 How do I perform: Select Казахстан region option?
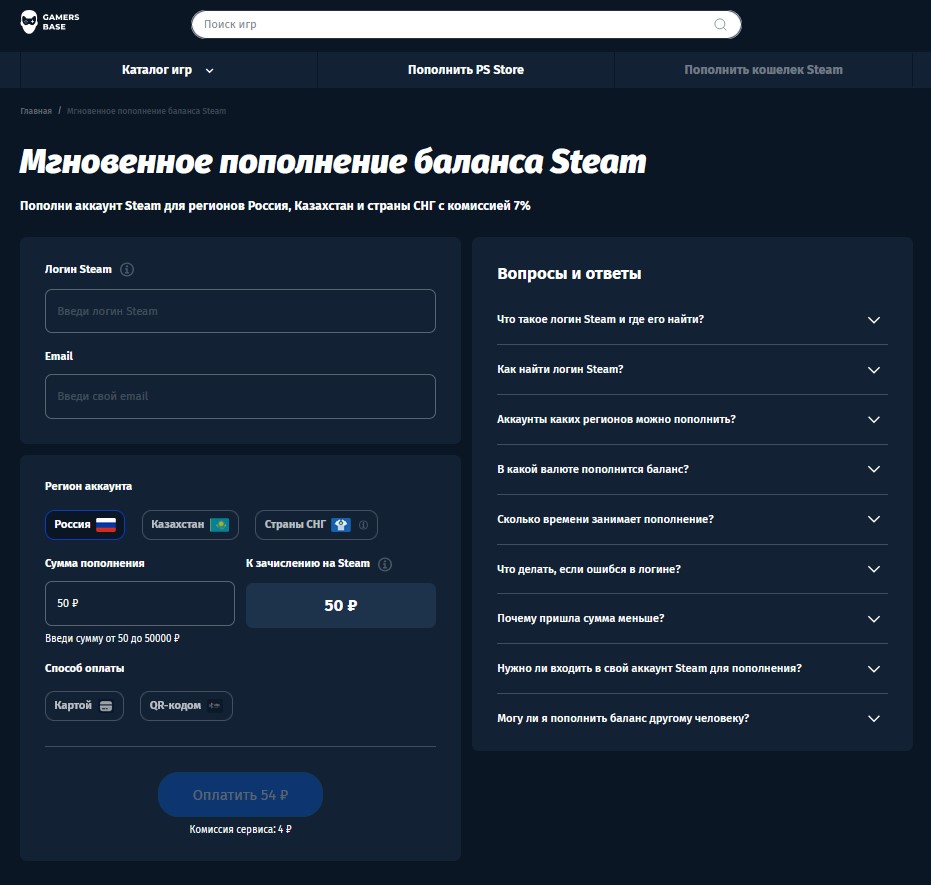[190, 525]
